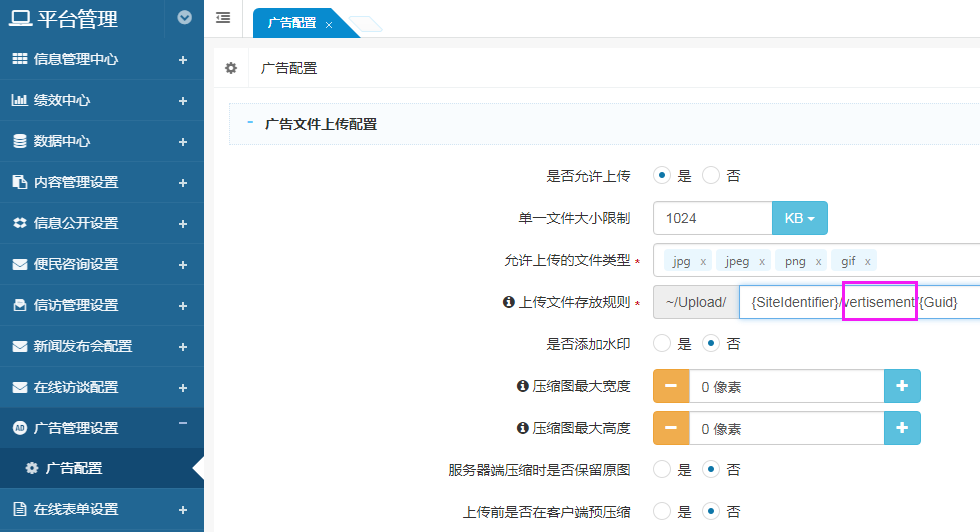The height and width of the screenshot is (532, 980).
Task: Open 广告配置 submenu item in sidebar
Action: [x=73, y=468]
